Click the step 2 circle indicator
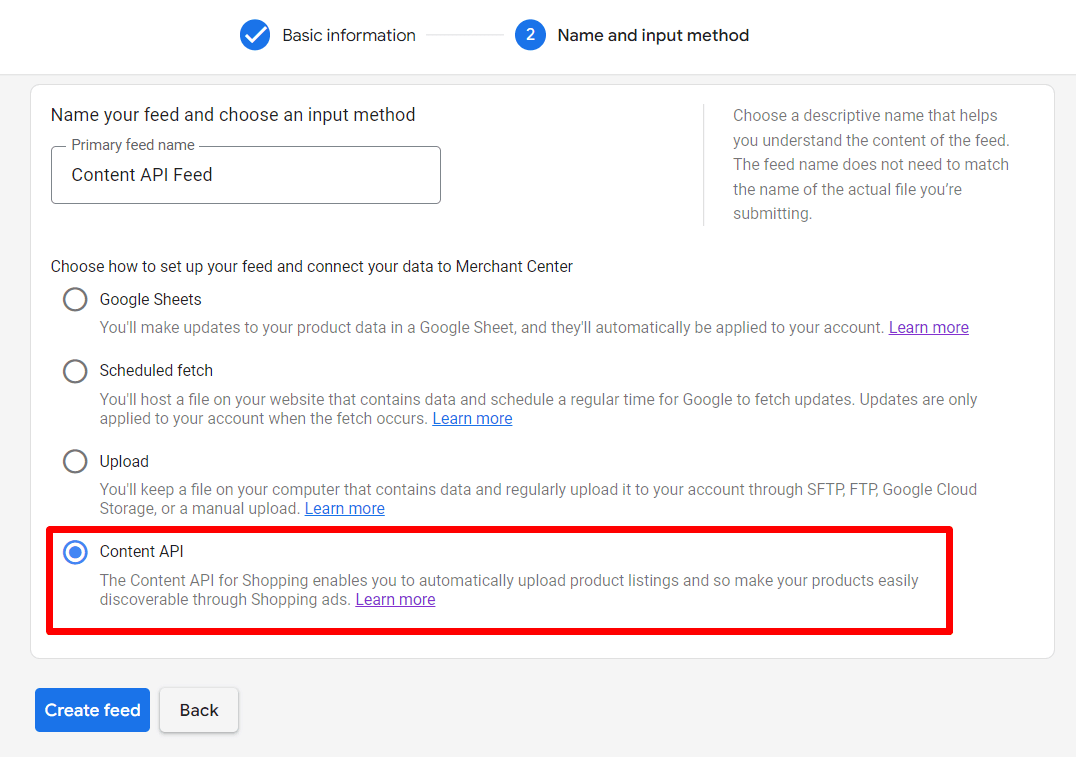 (x=530, y=35)
